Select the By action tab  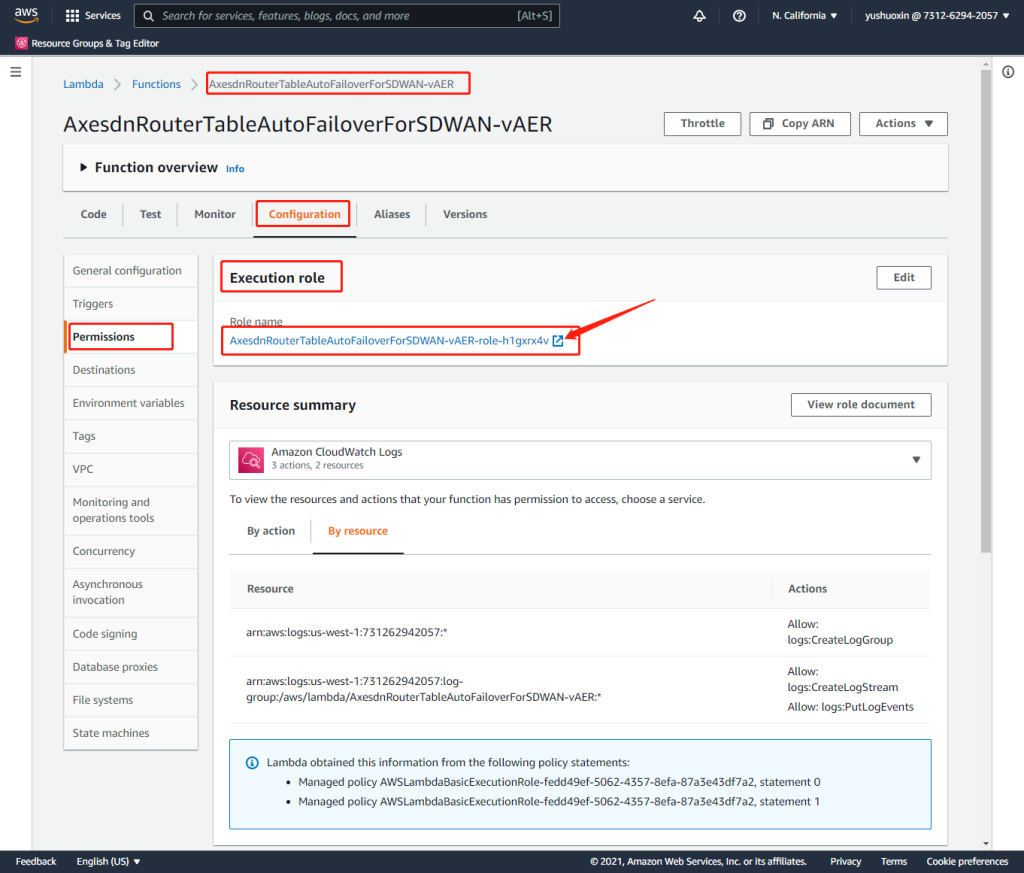tap(271, 531)
